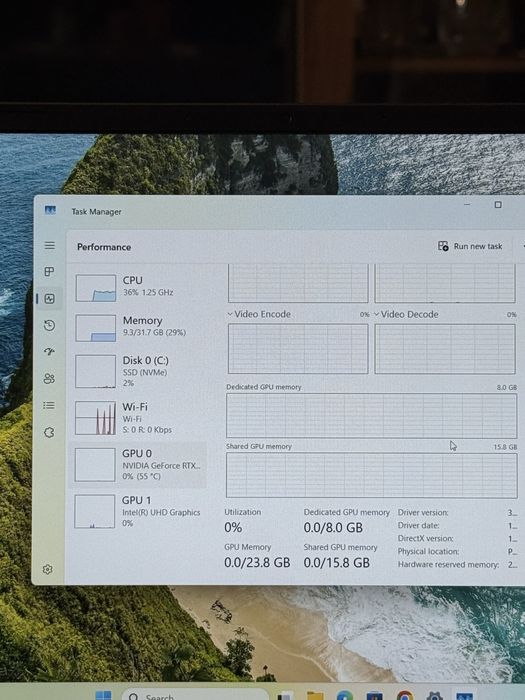Screen dimensions: 525x700
Task: Open the Services page icon
Action: [49, 432]
